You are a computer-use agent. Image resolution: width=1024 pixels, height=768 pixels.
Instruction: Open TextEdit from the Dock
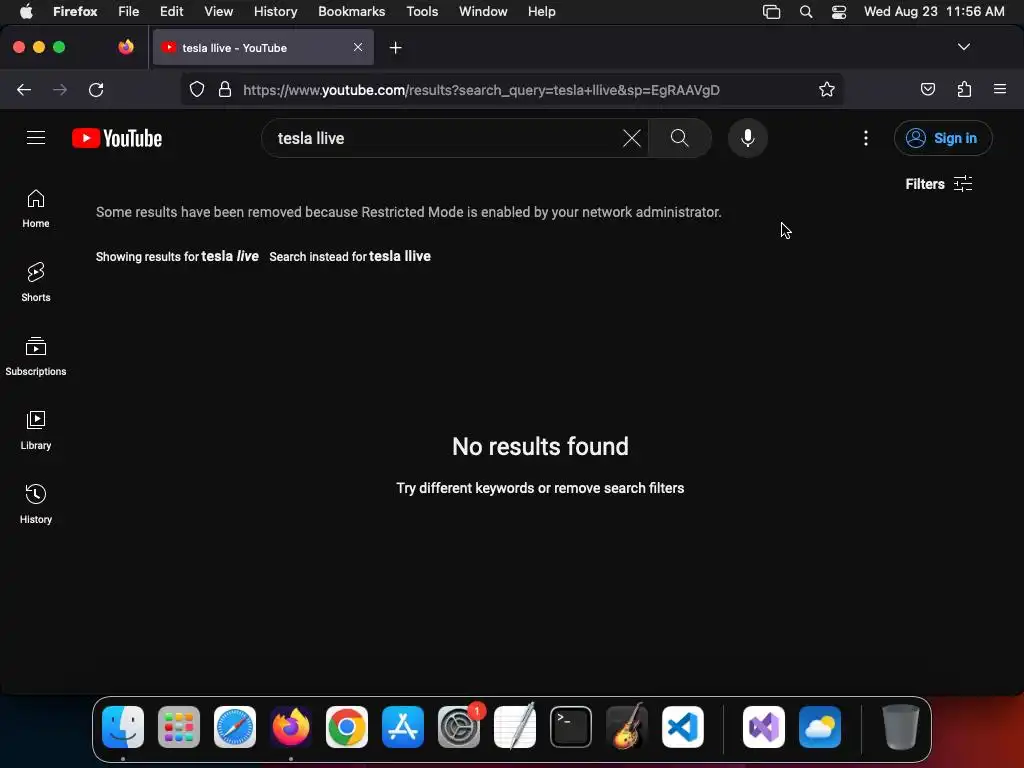point(515,727)
